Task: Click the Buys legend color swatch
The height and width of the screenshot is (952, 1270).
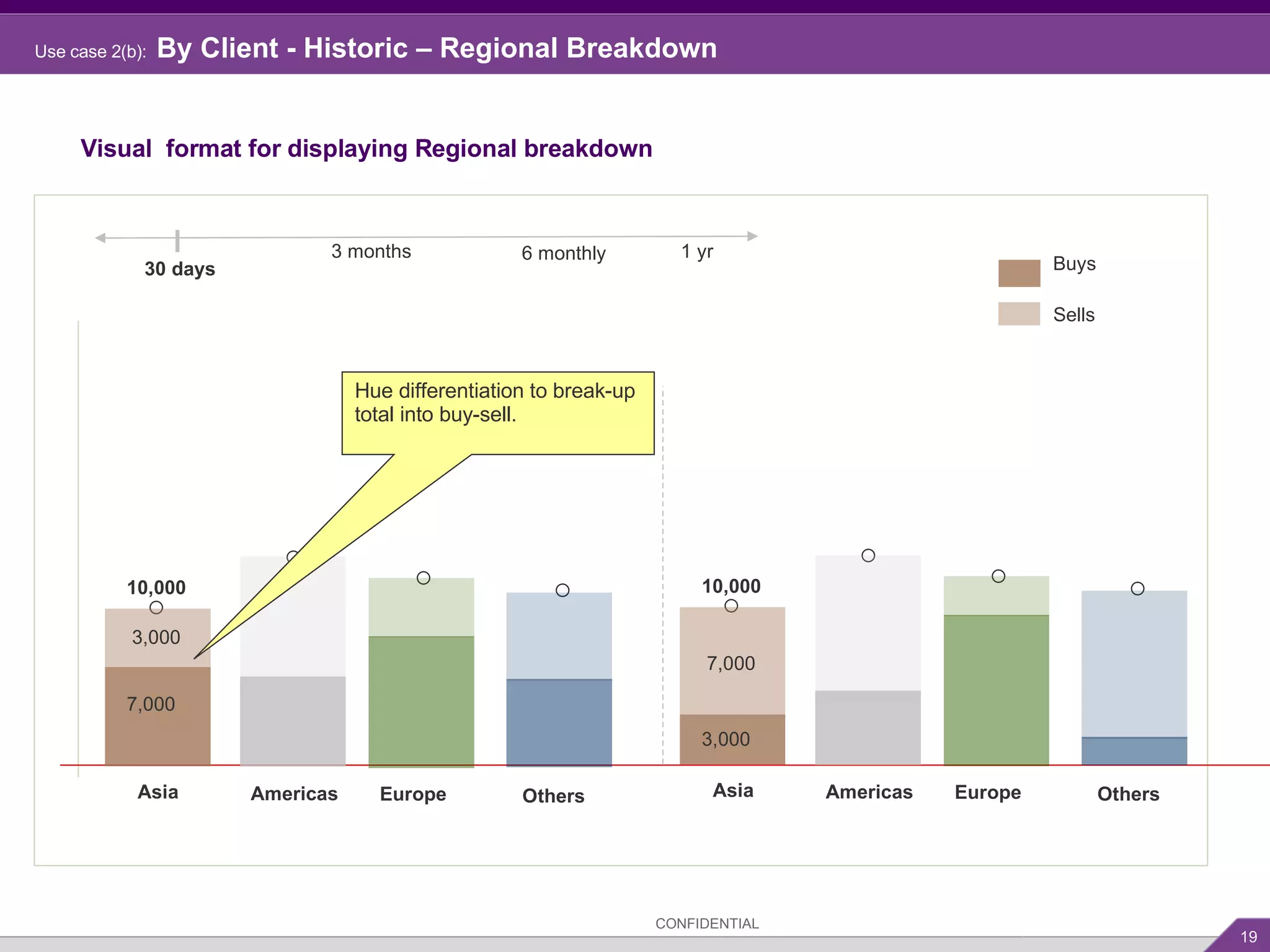Action: (x=1019, y=273)
